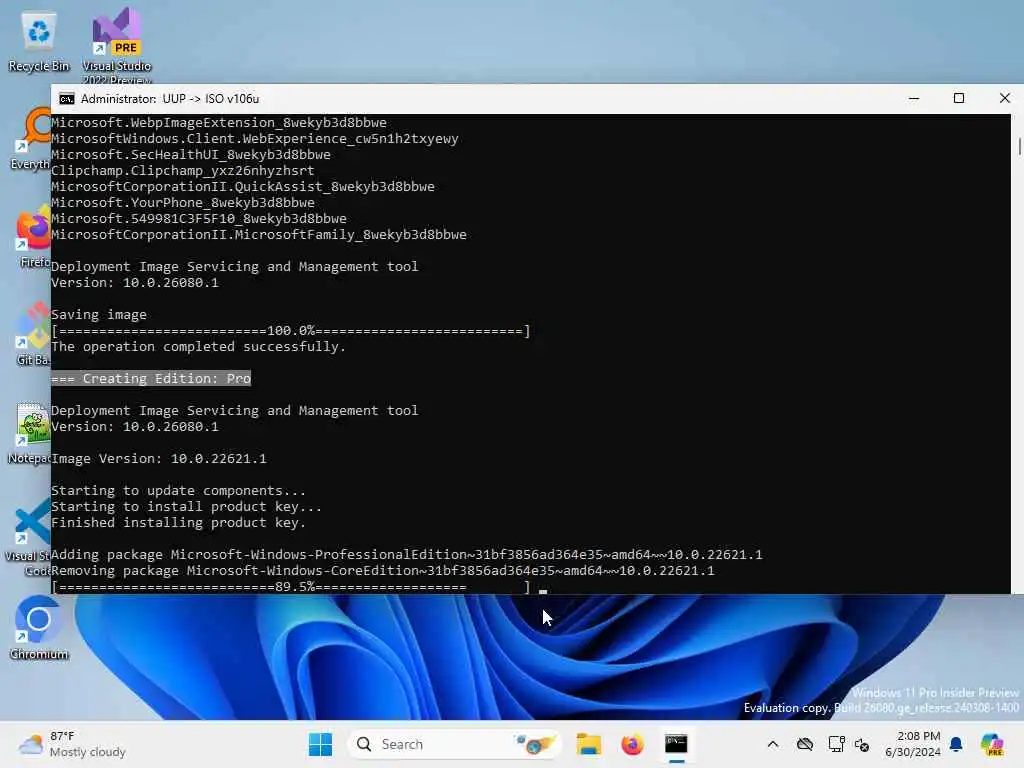Click the 'Clipchamp.Clipchamp_yxz26nhyzhsrt' line

click(x=183, y=170)
